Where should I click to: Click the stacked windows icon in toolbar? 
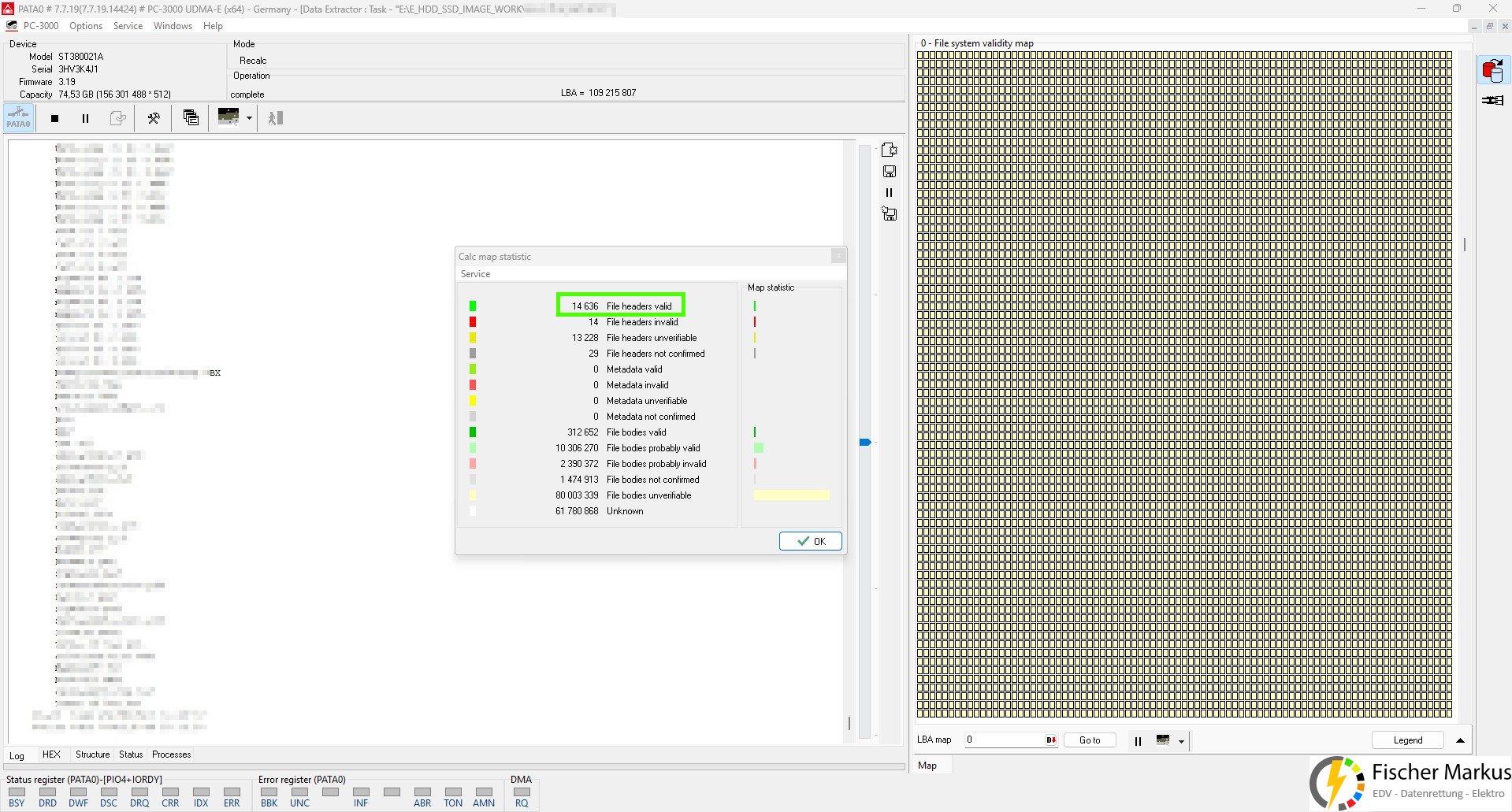pyautogui.click(x=191, y=118)
